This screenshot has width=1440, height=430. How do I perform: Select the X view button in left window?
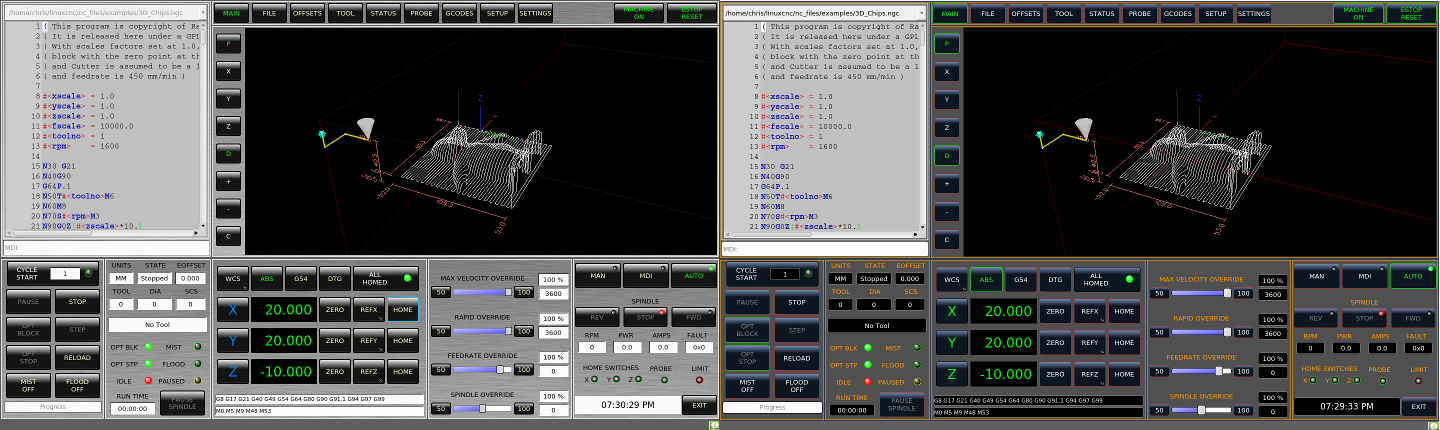pyautogui.click(x=228, y=72)
